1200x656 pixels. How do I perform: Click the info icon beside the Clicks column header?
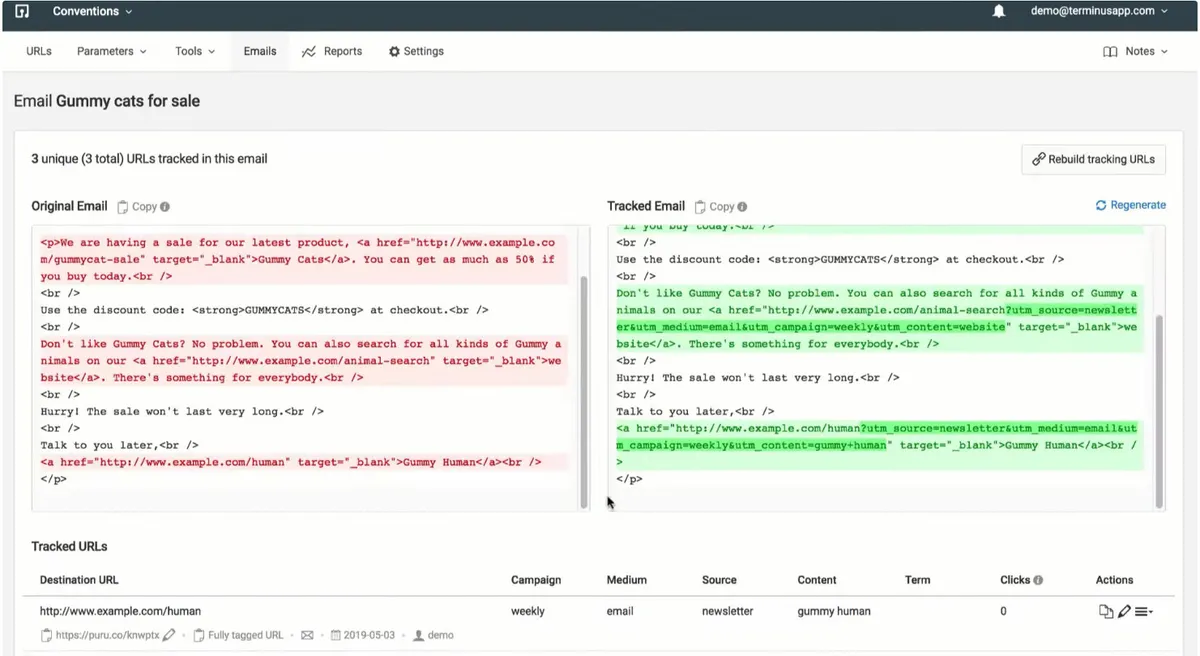coord(1038,579)
